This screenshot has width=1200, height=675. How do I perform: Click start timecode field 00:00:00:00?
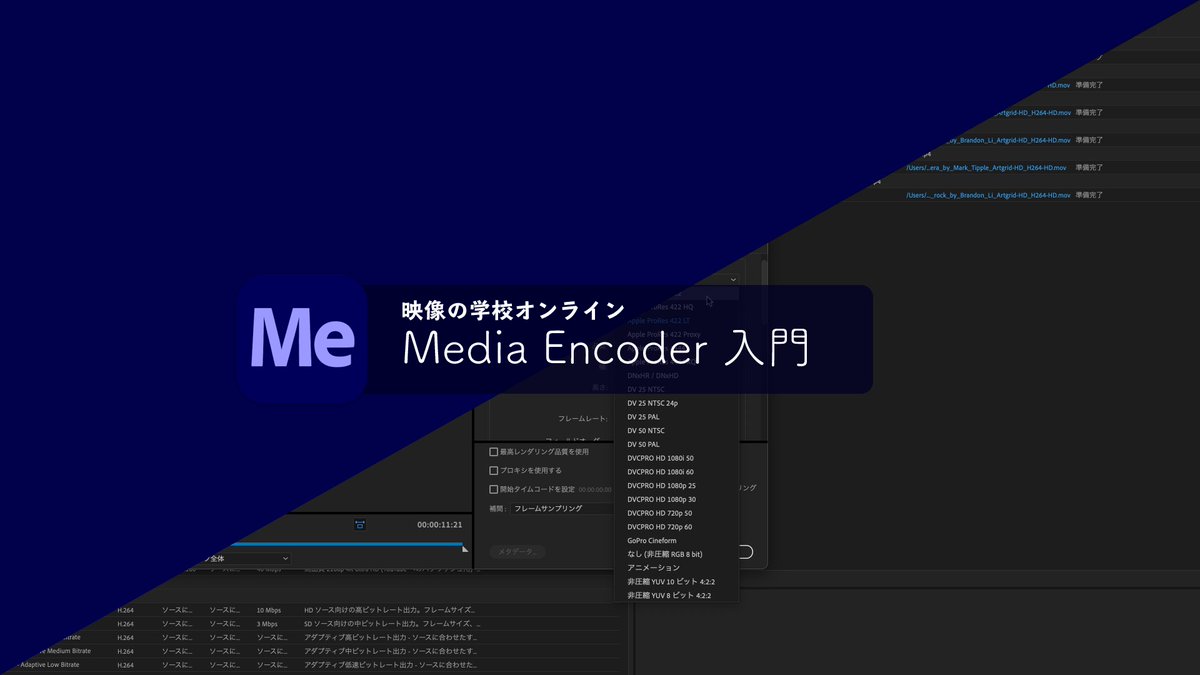click(x=595, y=490)
